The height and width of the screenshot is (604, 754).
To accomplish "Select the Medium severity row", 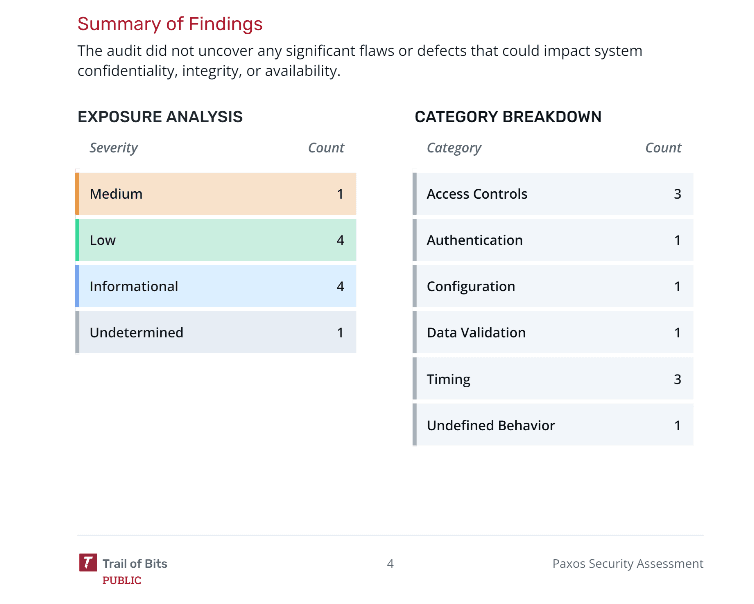I will coord(216,194).
